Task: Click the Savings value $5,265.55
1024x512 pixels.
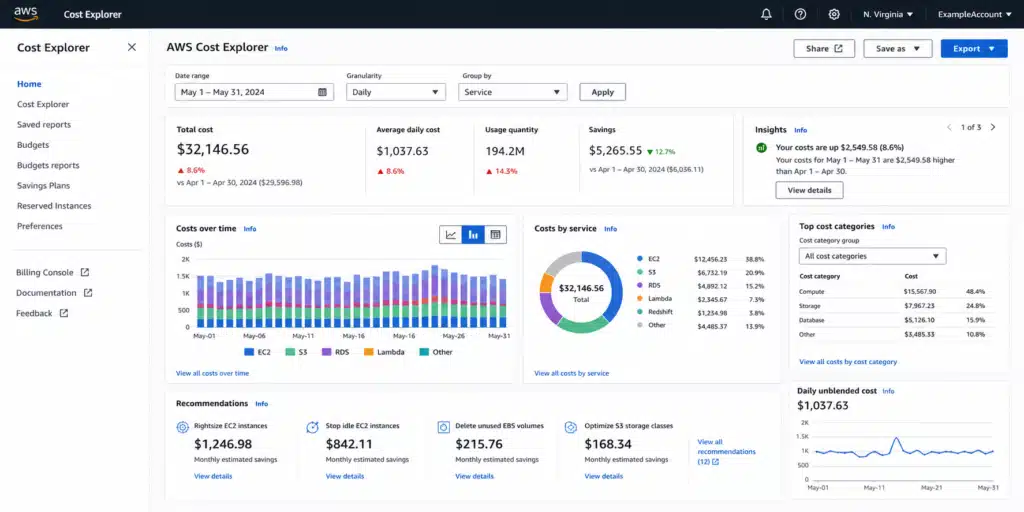Action: coord(615,151)
